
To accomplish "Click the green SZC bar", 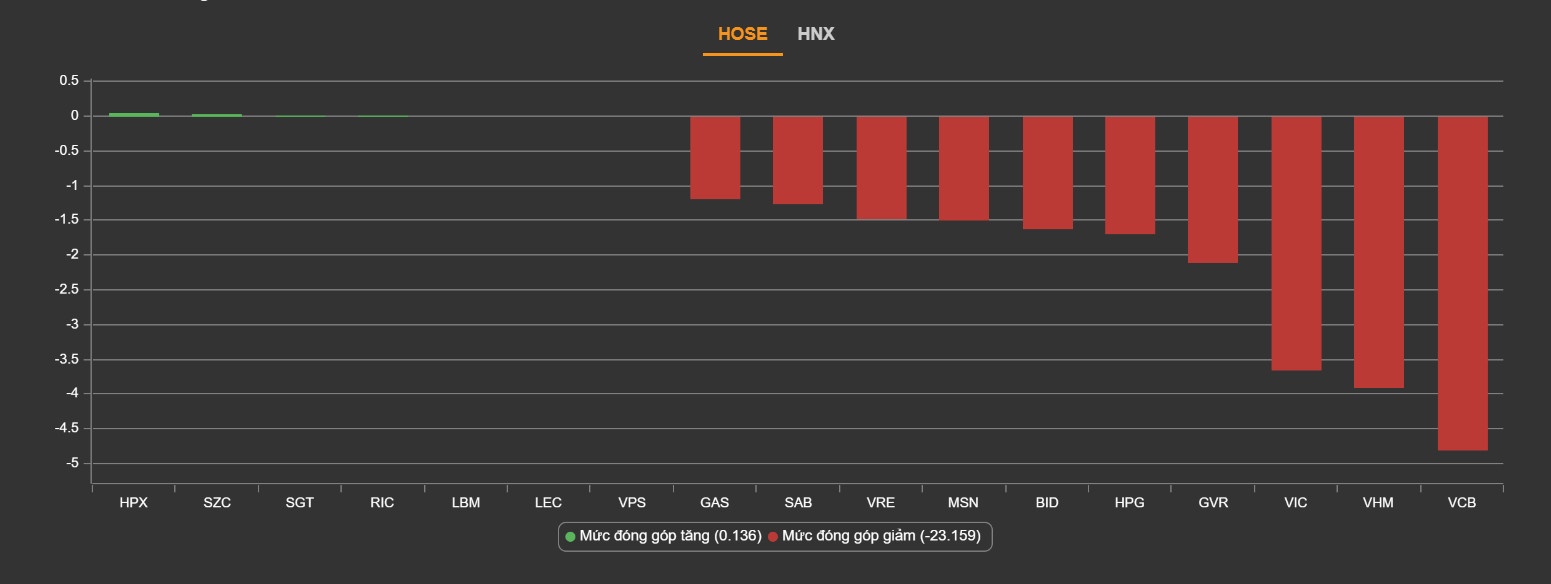I will pyautogui.click(x=217, y=115).
